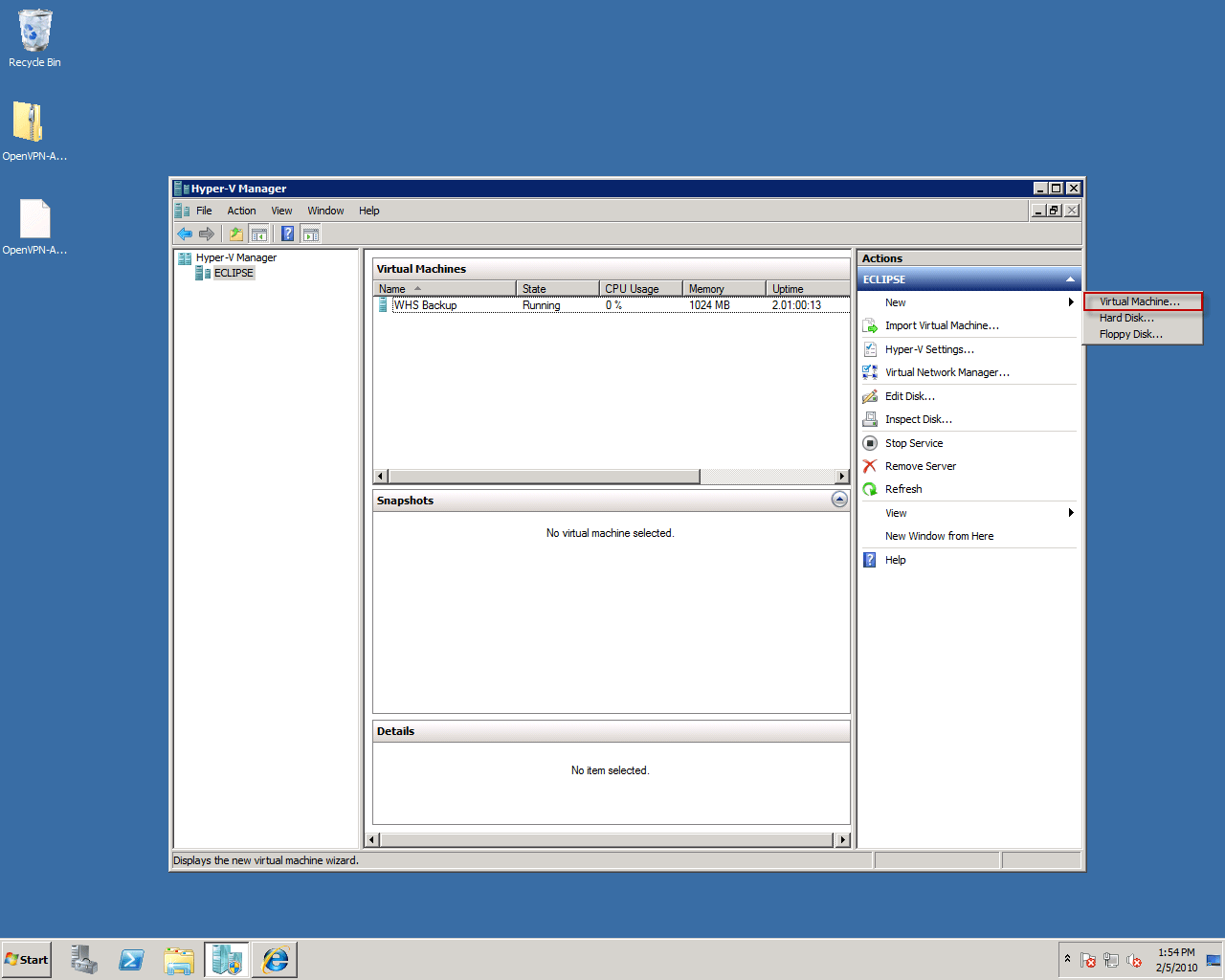The height and width of the screenshot is (980, 1225).
Task: Click the Inspect Disk icon
Action: pyautogui.click(x=870, y=419)
